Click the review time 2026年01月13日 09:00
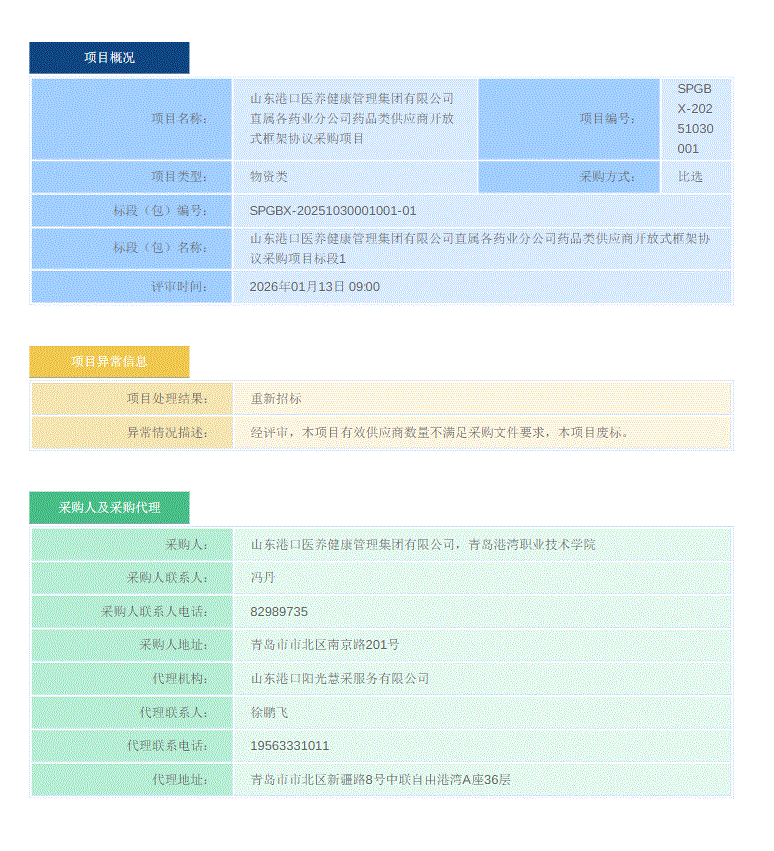The width and height of the screenshot is (774, 851). [315, 287]
